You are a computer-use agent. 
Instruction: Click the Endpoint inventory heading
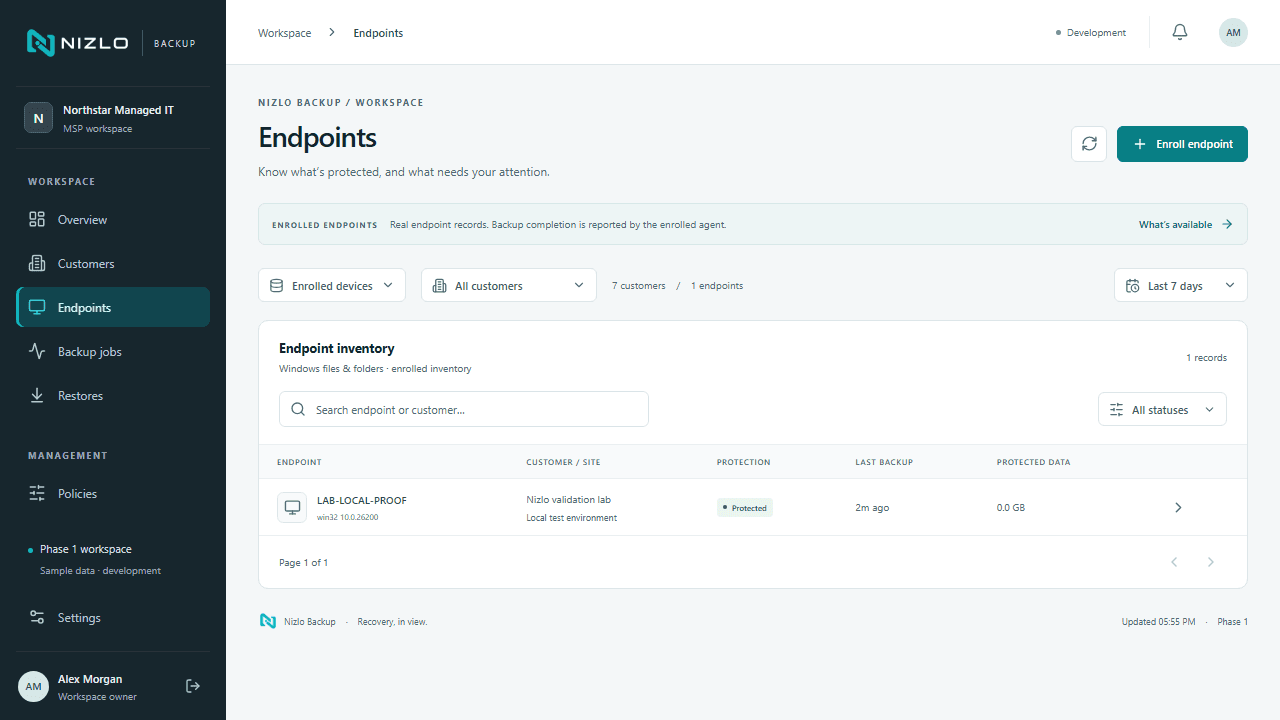[337, 349]
